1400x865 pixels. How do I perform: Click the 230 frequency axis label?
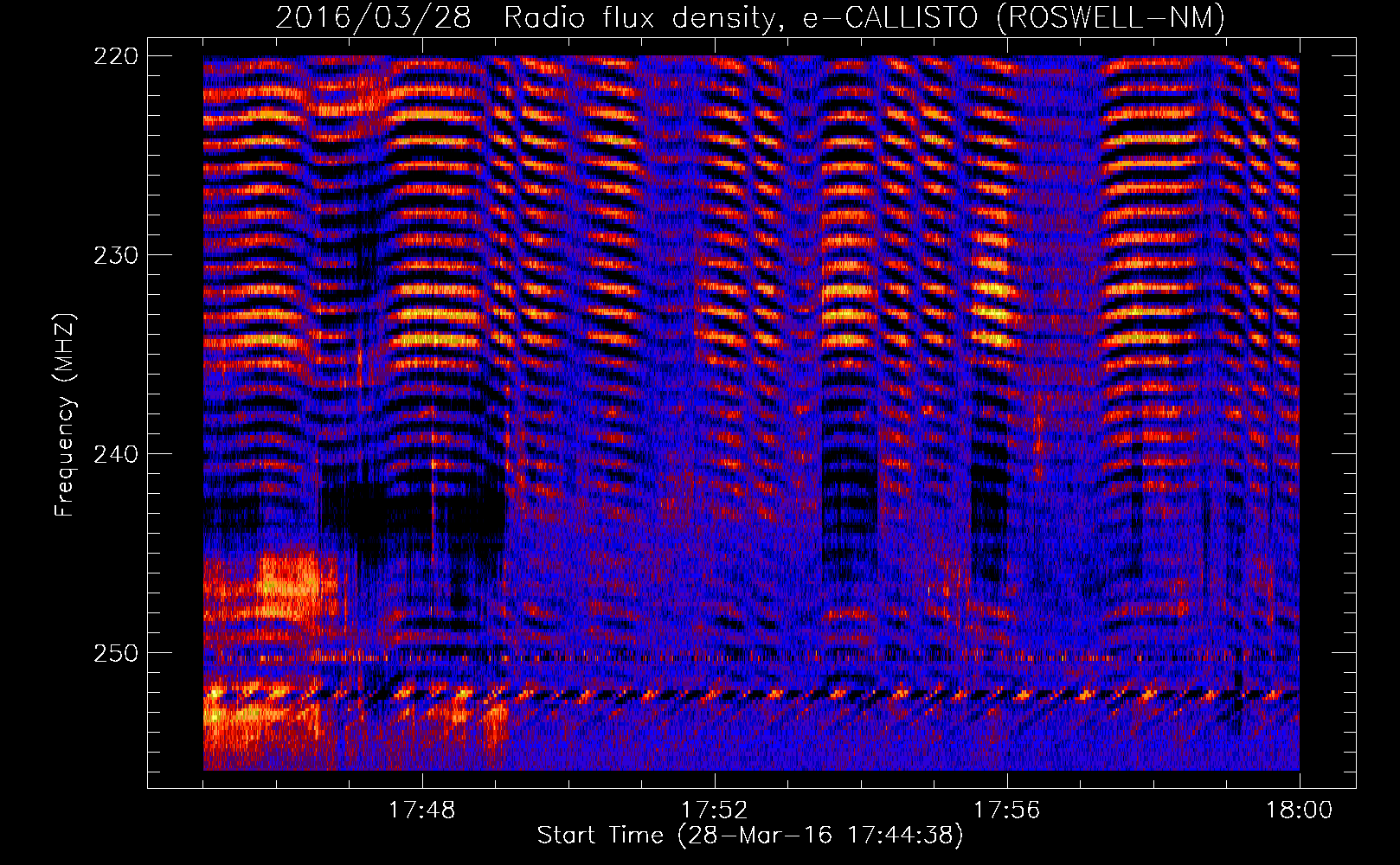115,255
